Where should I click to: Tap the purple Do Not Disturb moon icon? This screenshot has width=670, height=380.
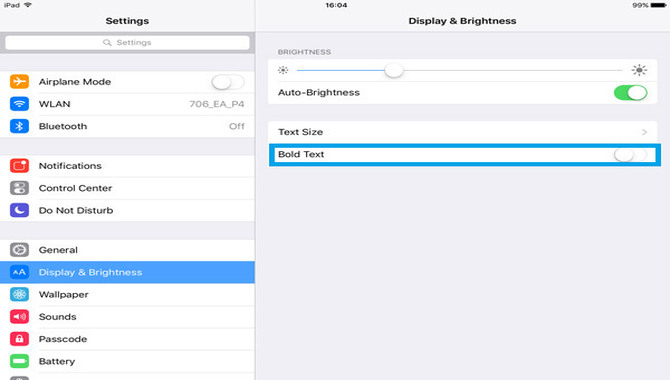[19, 210]
